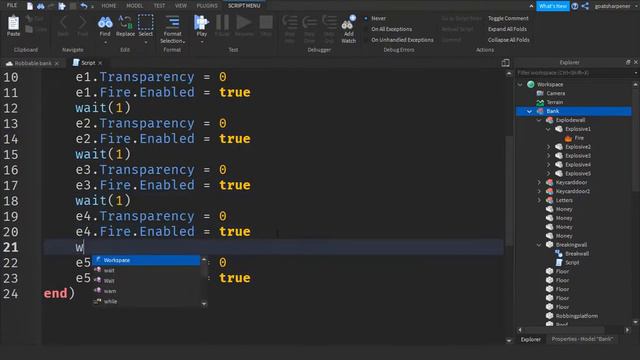This screenshot has height=360, width=640.
Task: Select the Script under Breakingwall in Explorer
Action: [x=572, y=262]
